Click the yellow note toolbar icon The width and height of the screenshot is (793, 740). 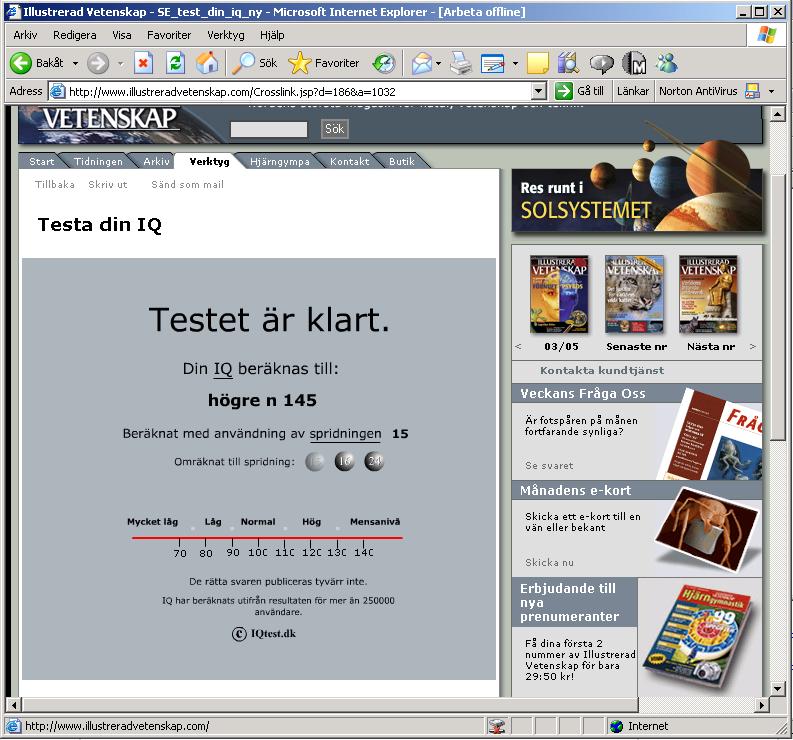(x=538, y=63)
